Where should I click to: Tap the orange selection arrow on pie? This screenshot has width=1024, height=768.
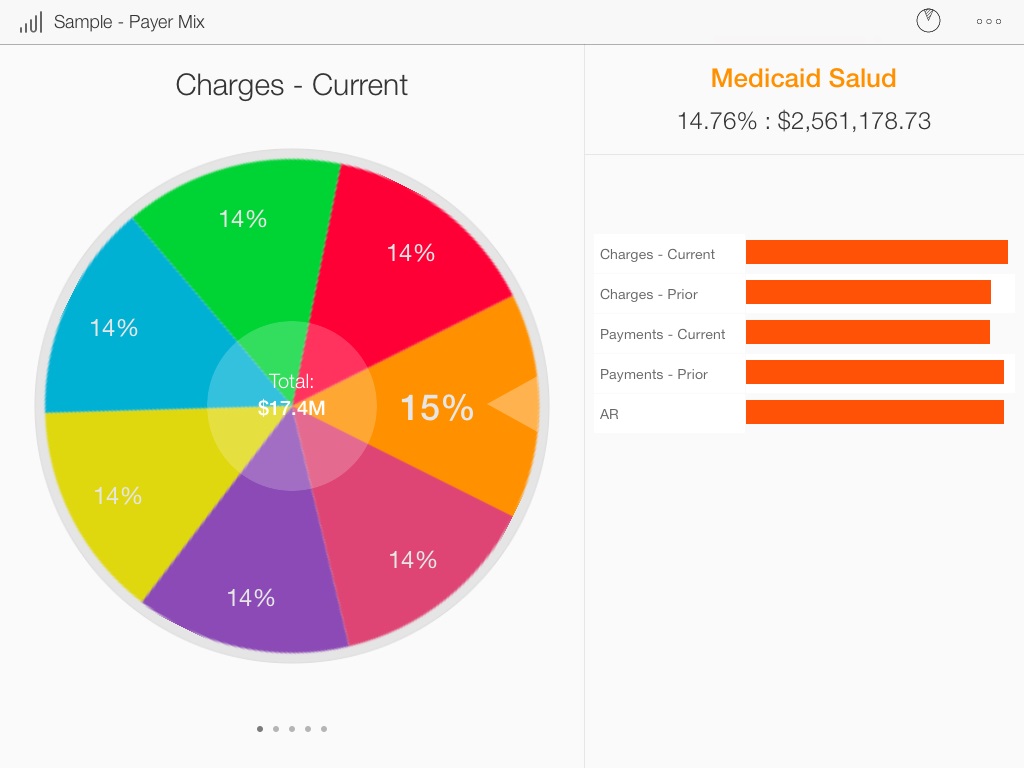coord(516,404)
